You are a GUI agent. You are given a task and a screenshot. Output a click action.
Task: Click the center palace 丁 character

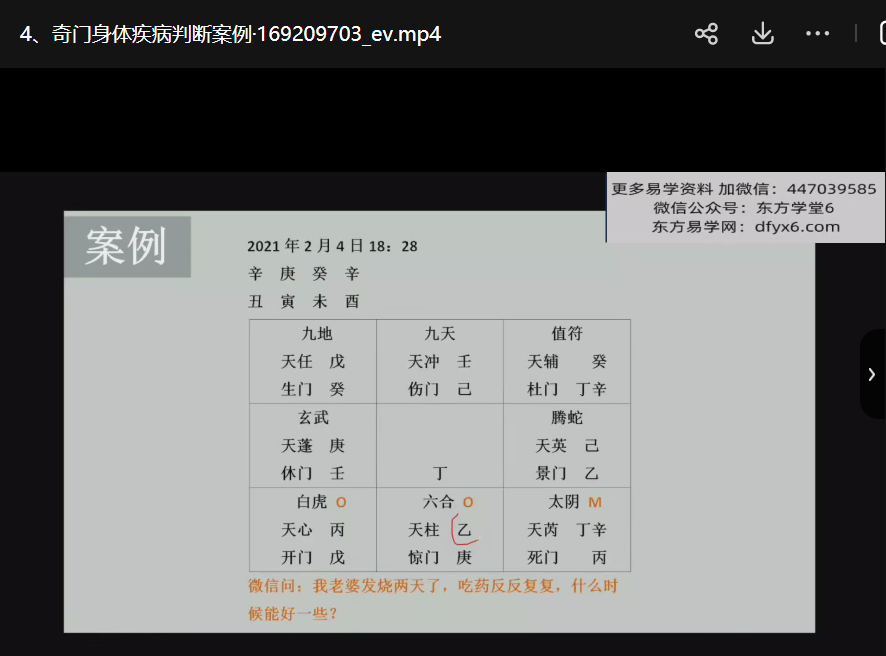pyautogui.click(x=439, y=474)
